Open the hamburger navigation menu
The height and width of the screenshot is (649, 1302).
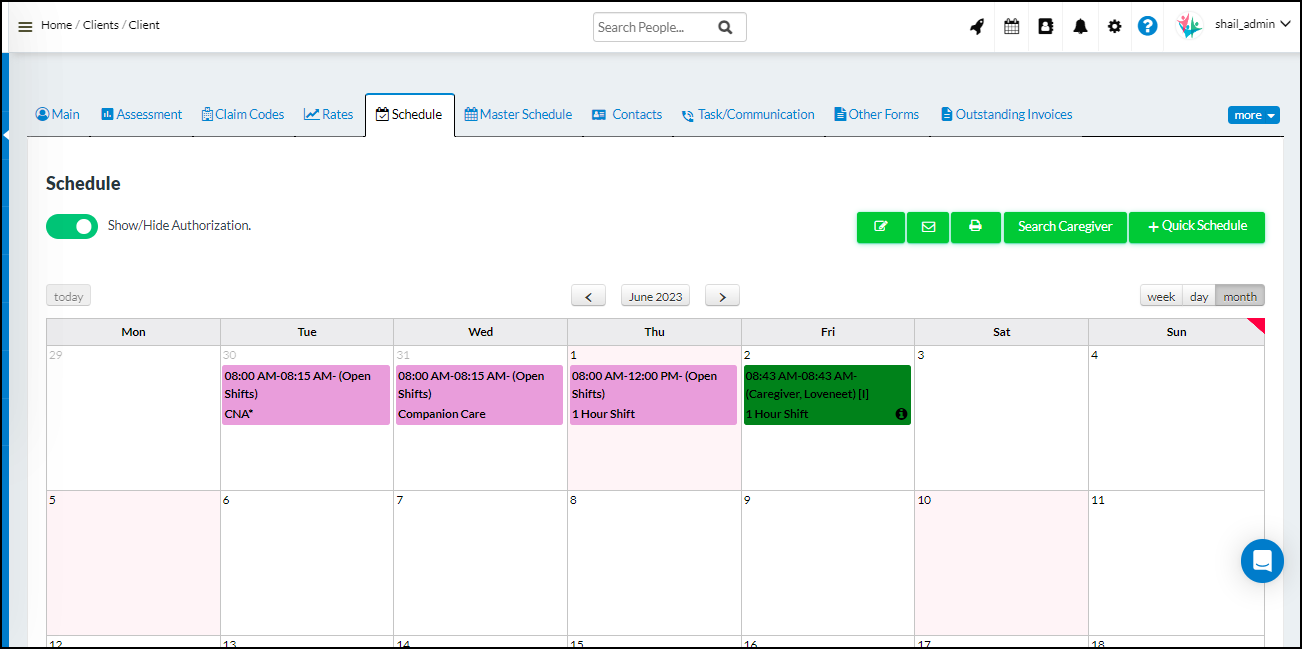(25, 27)
